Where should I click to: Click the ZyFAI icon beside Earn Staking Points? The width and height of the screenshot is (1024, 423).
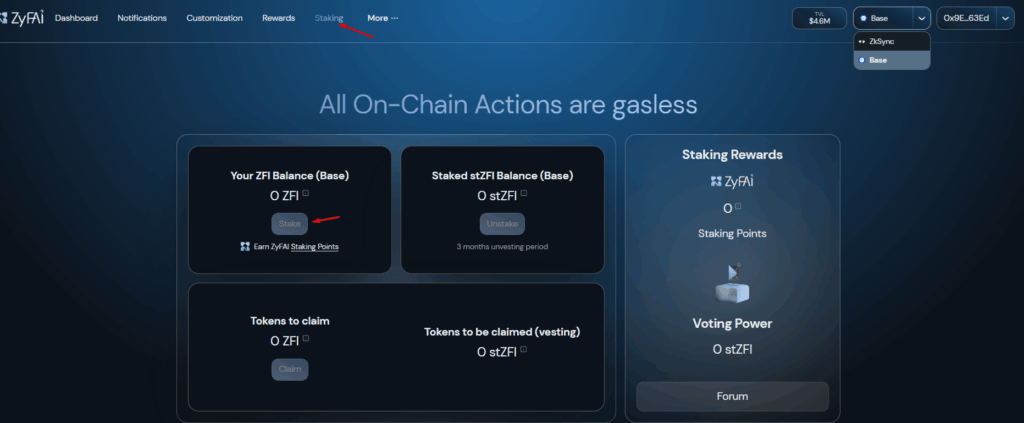[x=245, y=246]
